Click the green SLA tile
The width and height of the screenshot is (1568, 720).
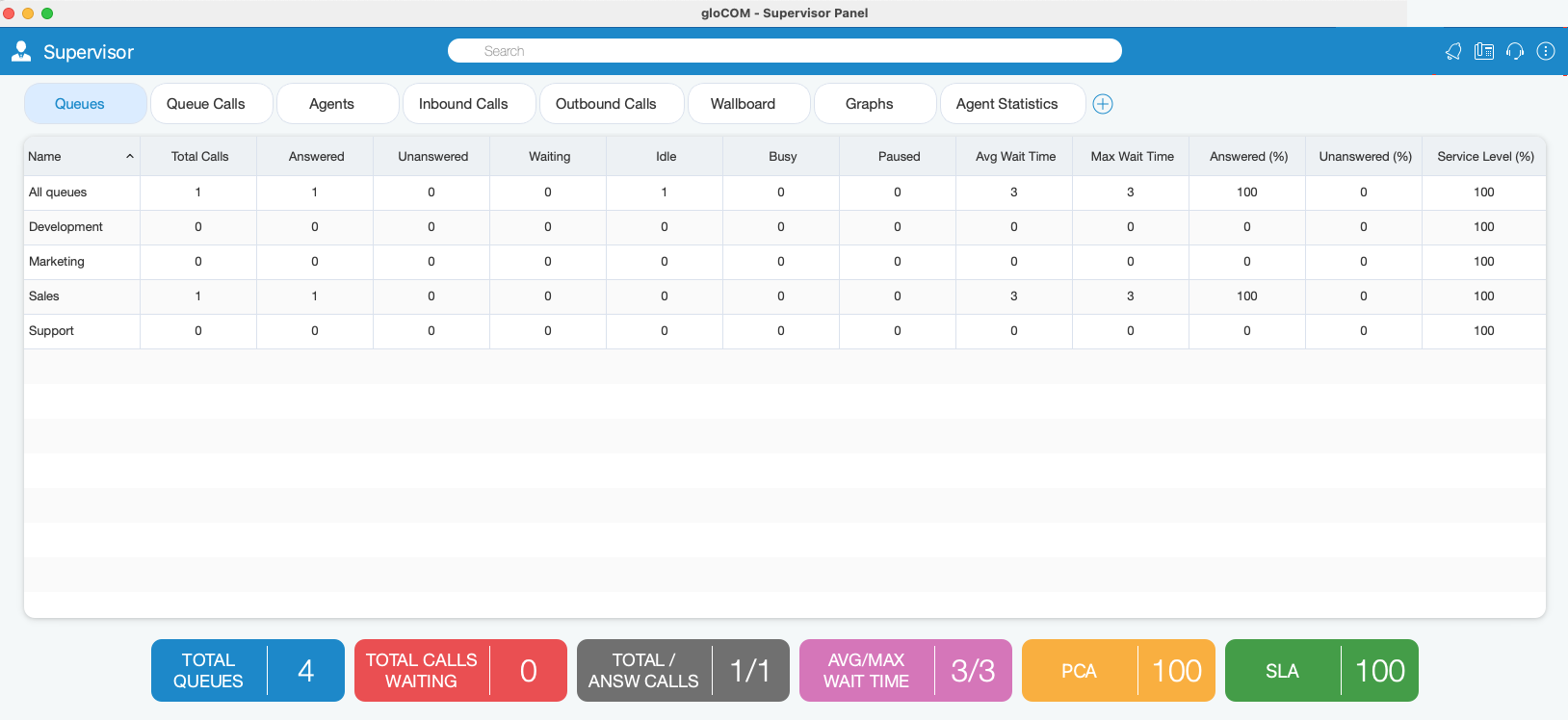click(x=1320, y=671)
